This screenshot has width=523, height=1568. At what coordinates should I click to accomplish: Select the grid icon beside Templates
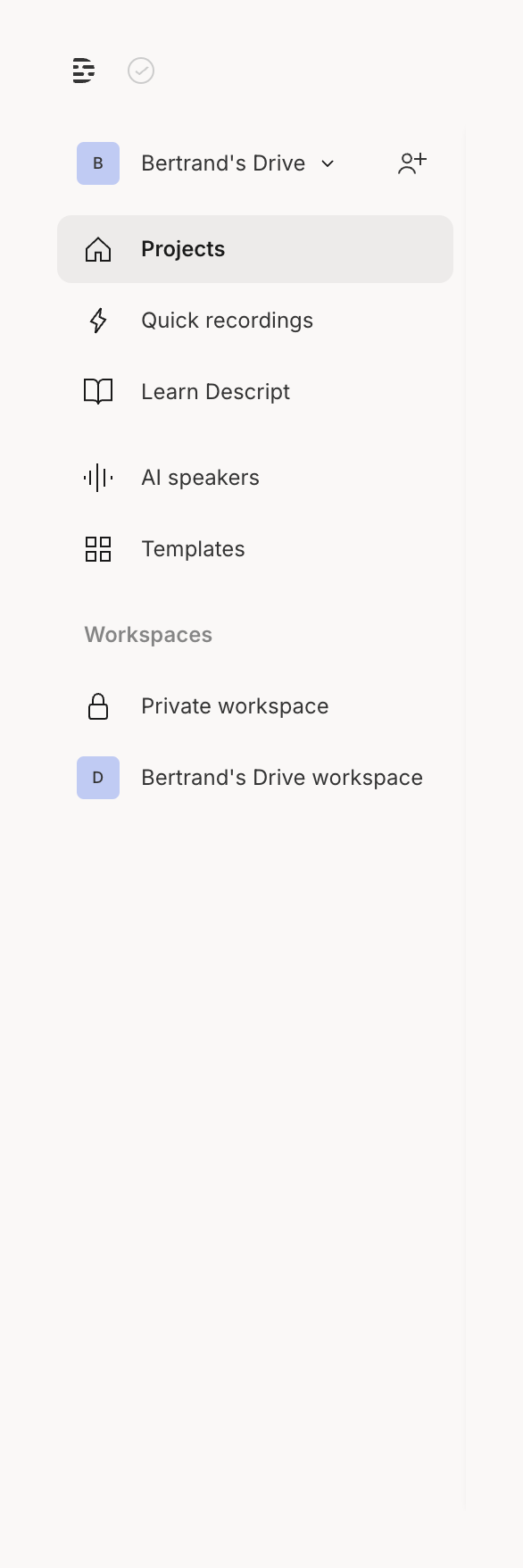coord(98,549)
